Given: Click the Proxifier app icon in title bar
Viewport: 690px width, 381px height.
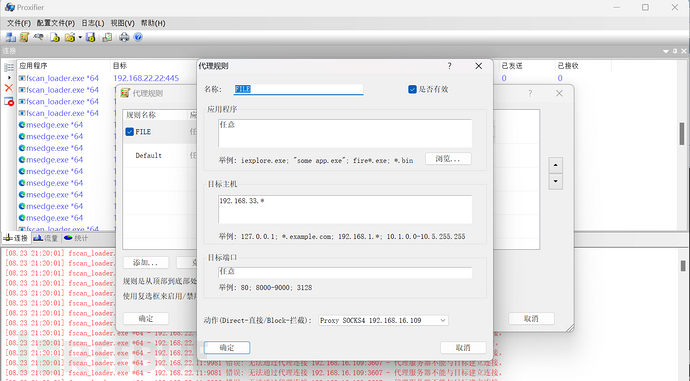Looking at the screenshot, I should click(x=10, y=7).
